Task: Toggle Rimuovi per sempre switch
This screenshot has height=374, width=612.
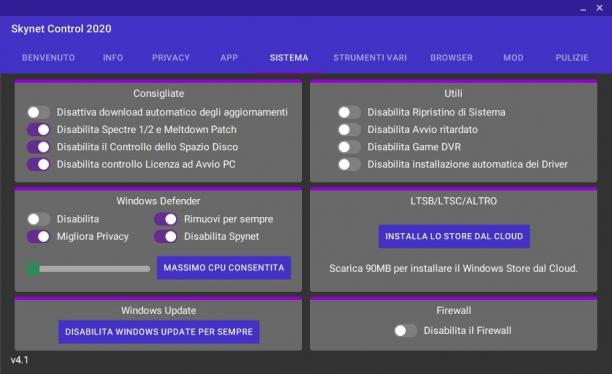Action: tap(165, 219)
